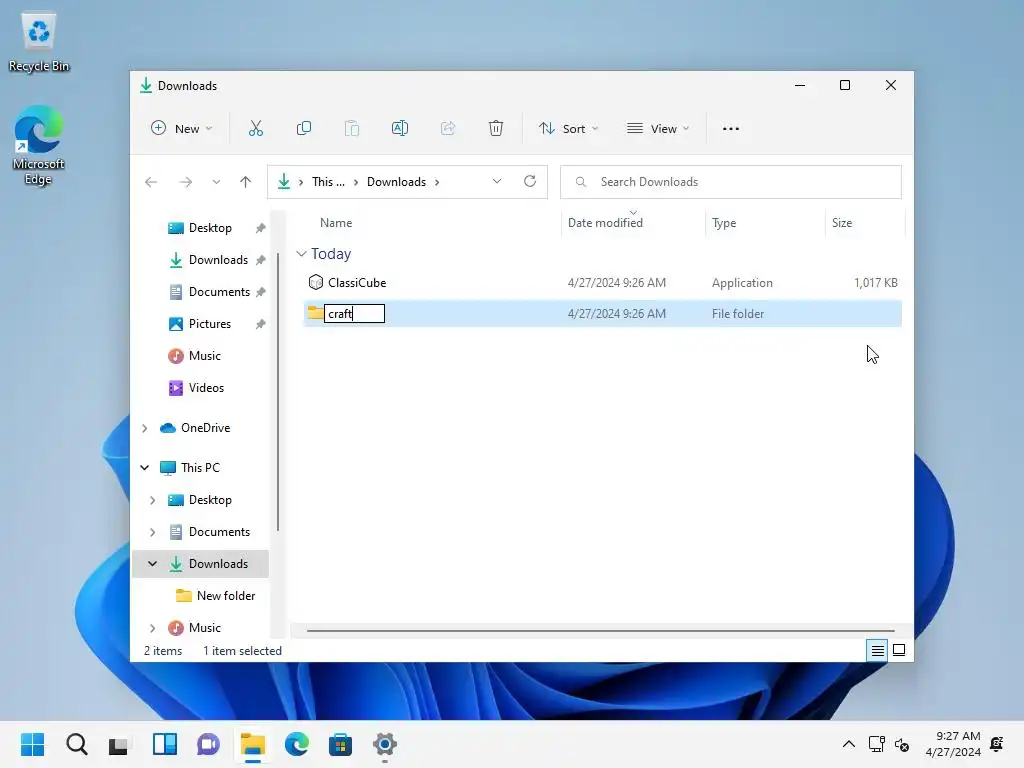This screenshot has width=1024, height=768.
Task: Expand Music under This PC
Action: pyautogui.click(x=152, y=628)
